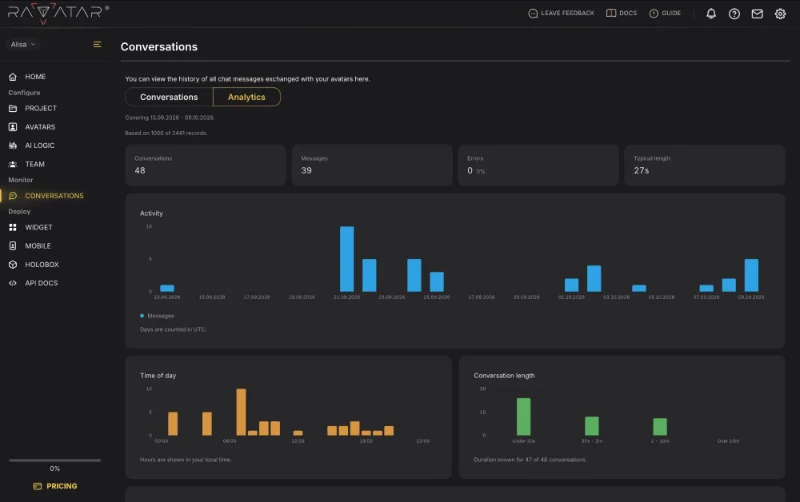The width and height of the screenshot is (800, 502).
Task: Click the Messages 39 stat card
Action: (x=372, y=165)
